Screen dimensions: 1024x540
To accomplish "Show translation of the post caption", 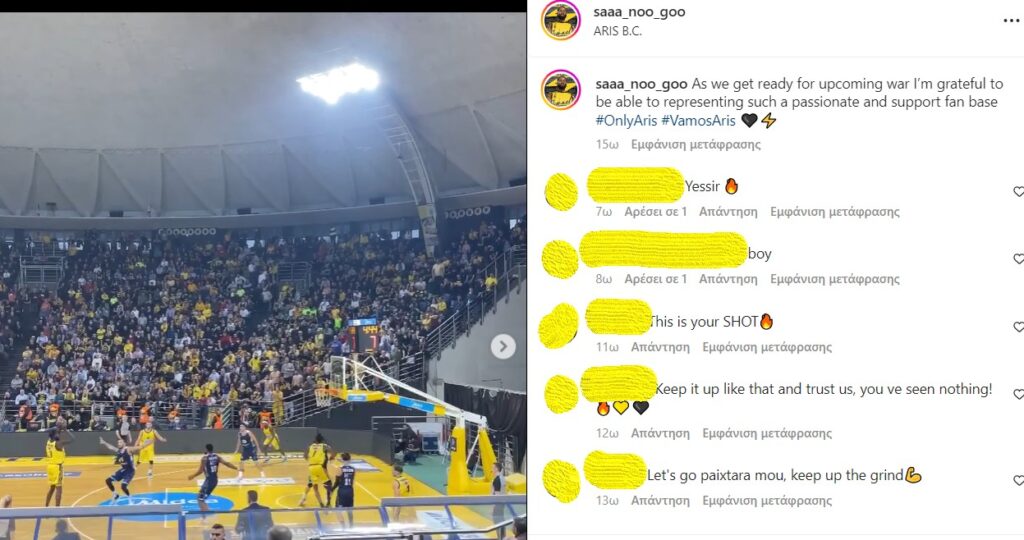I will point(696,144).
